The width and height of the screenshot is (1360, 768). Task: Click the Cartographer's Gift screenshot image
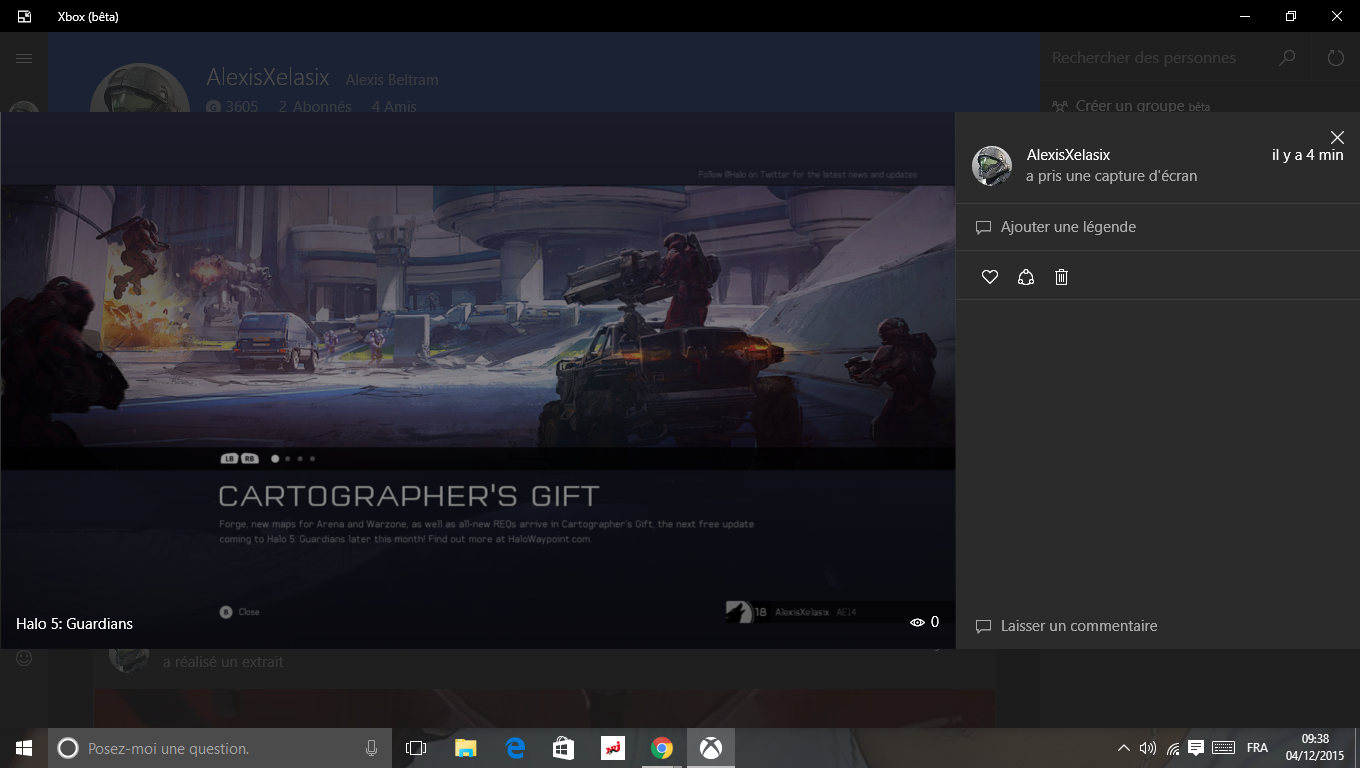pos(477,380)
